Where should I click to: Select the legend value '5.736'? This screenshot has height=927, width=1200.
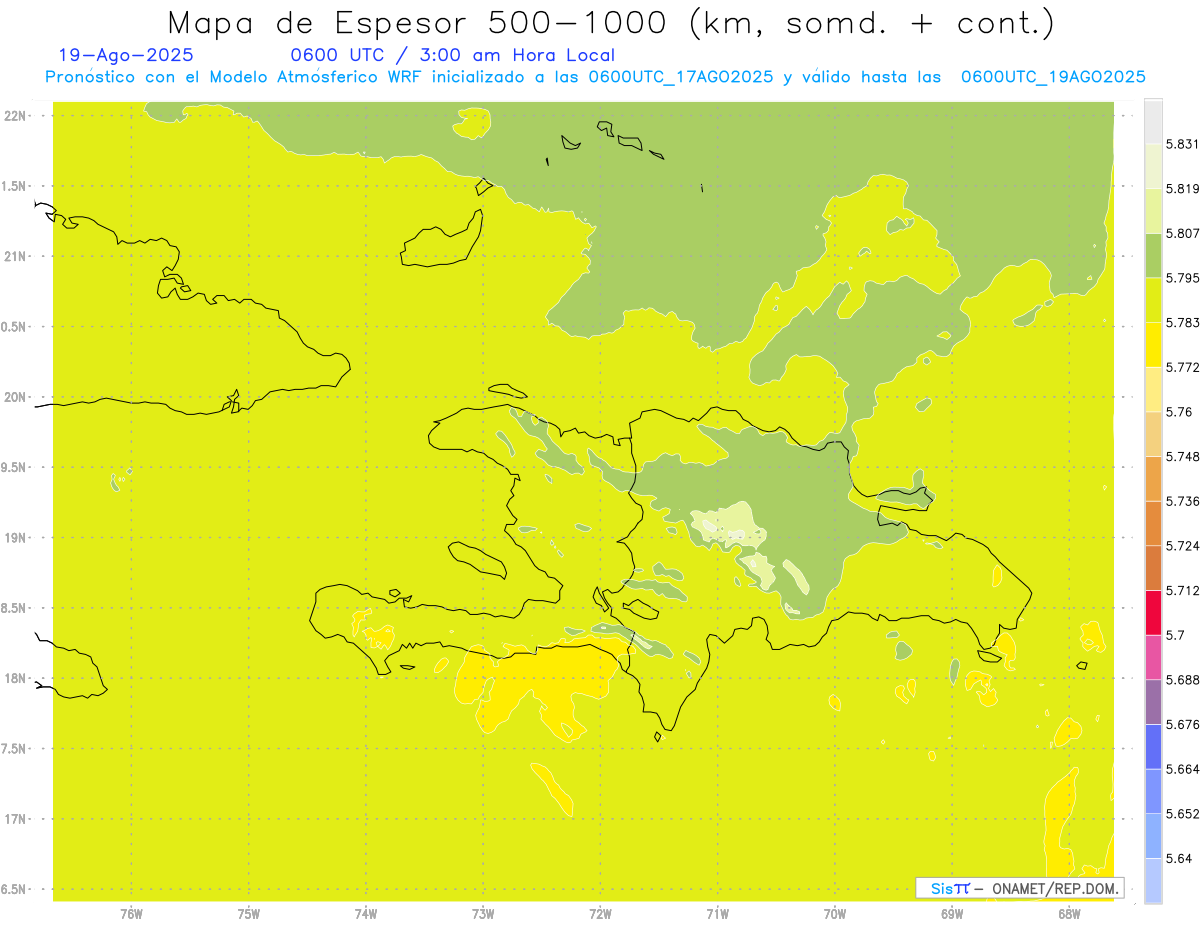pyautogui.click(x=1182, y=501)
